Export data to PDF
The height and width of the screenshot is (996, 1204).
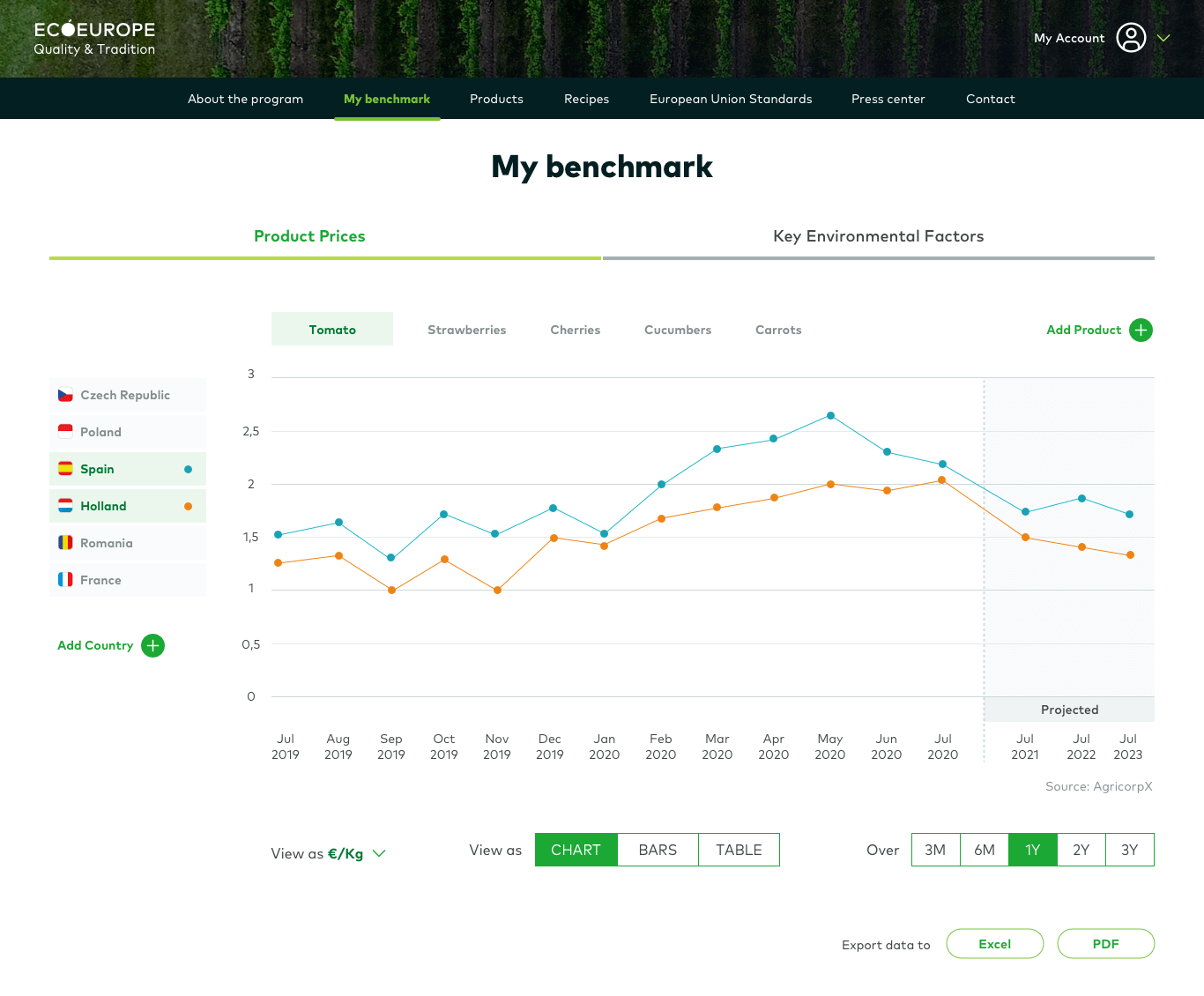tap(1105, 943)
